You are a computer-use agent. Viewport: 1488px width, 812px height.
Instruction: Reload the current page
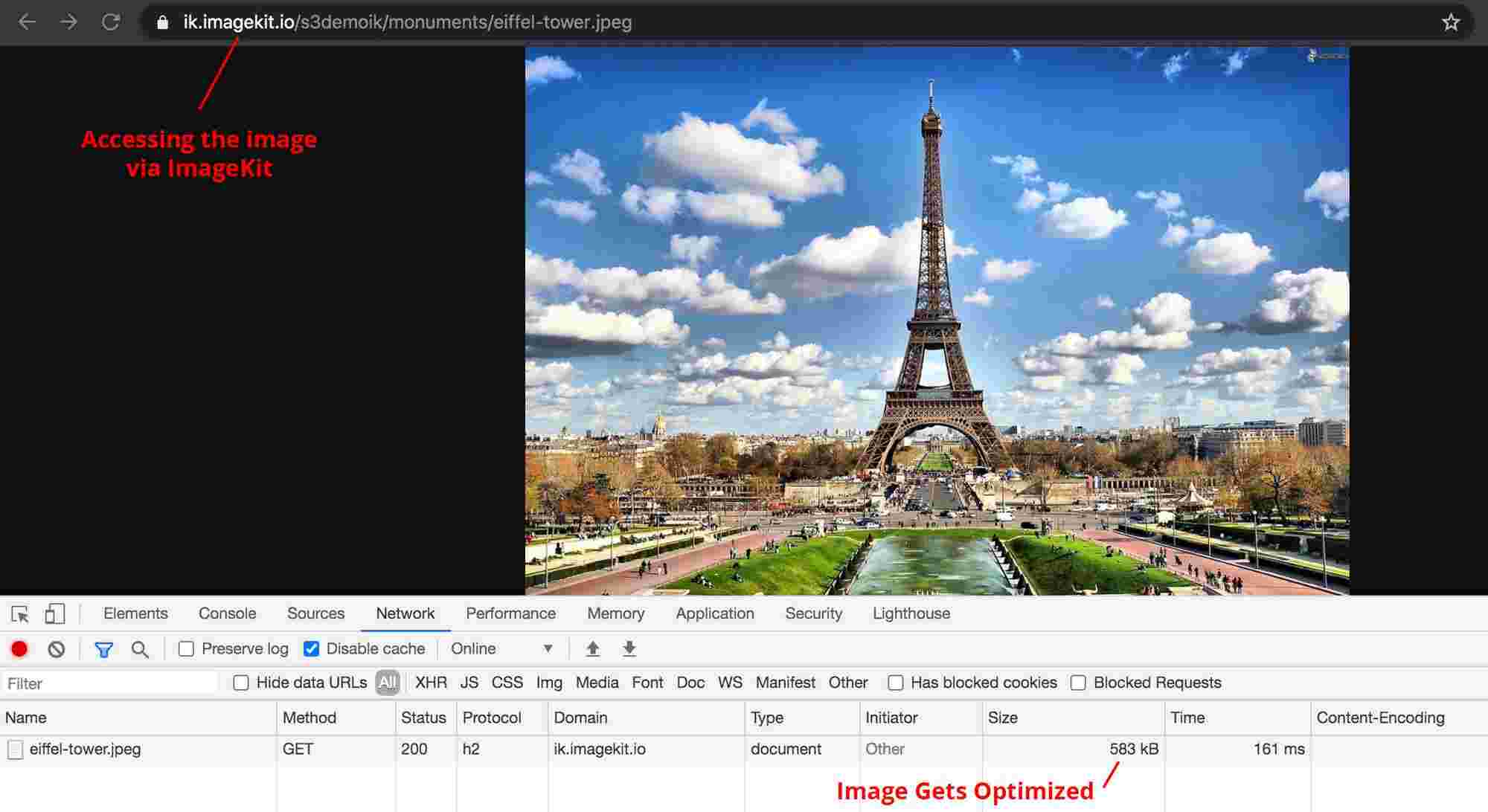point(111,22)
